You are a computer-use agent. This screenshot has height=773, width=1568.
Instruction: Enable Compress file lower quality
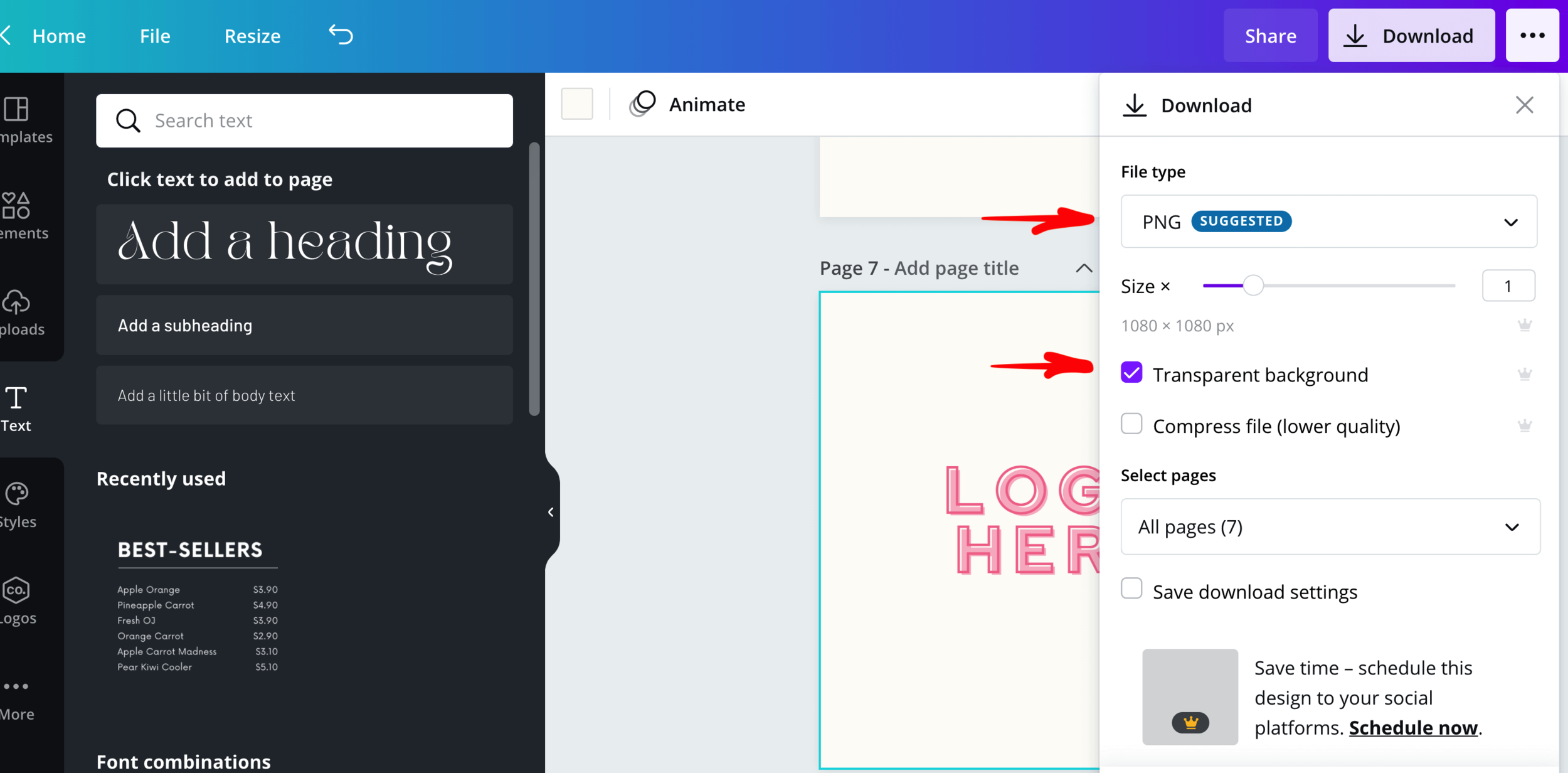pyautogui.click(x=1131, y=425)
